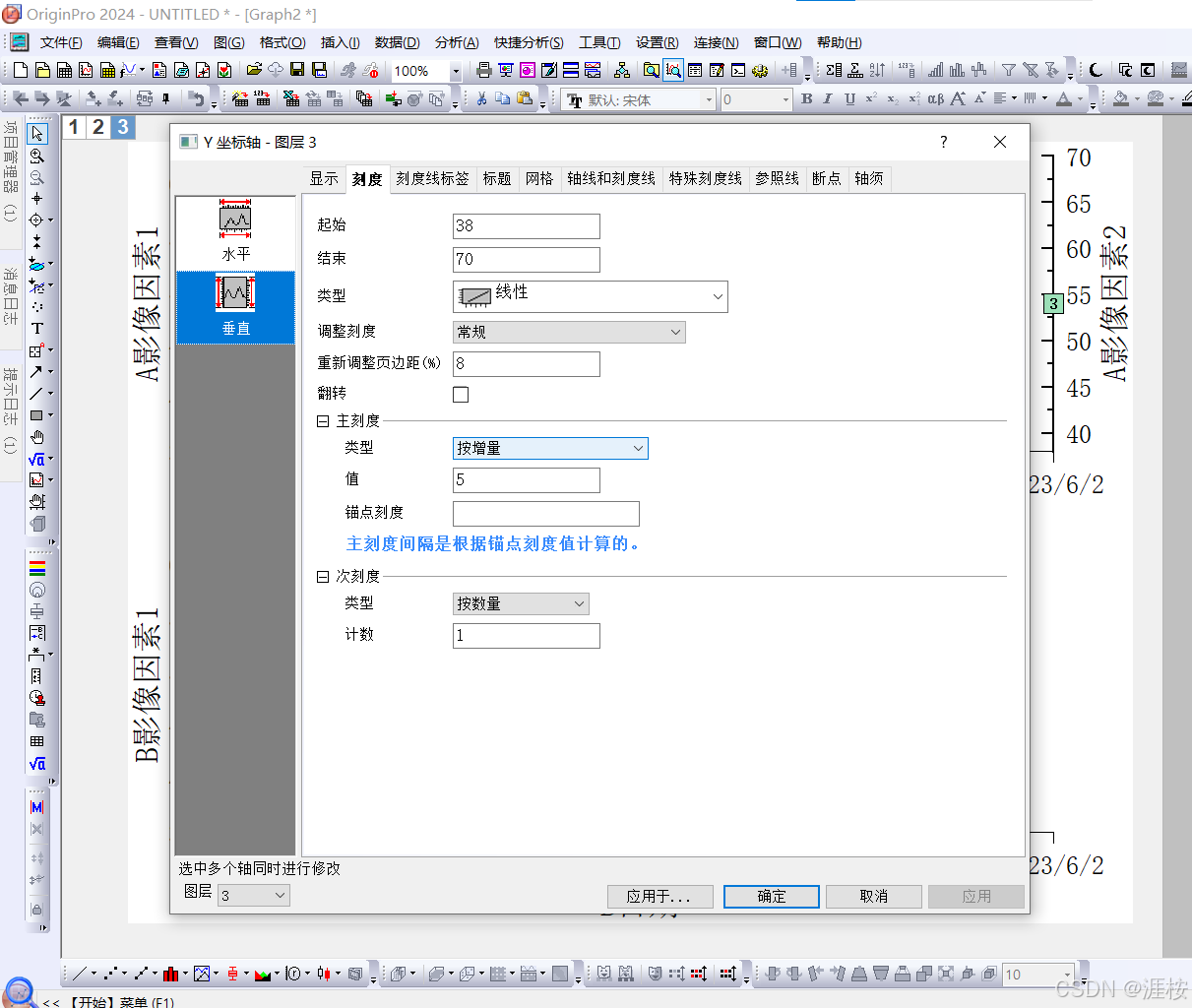The image size is (1192, 1008).
Task: Apply italic text formatting
Action: coord(828,98)
